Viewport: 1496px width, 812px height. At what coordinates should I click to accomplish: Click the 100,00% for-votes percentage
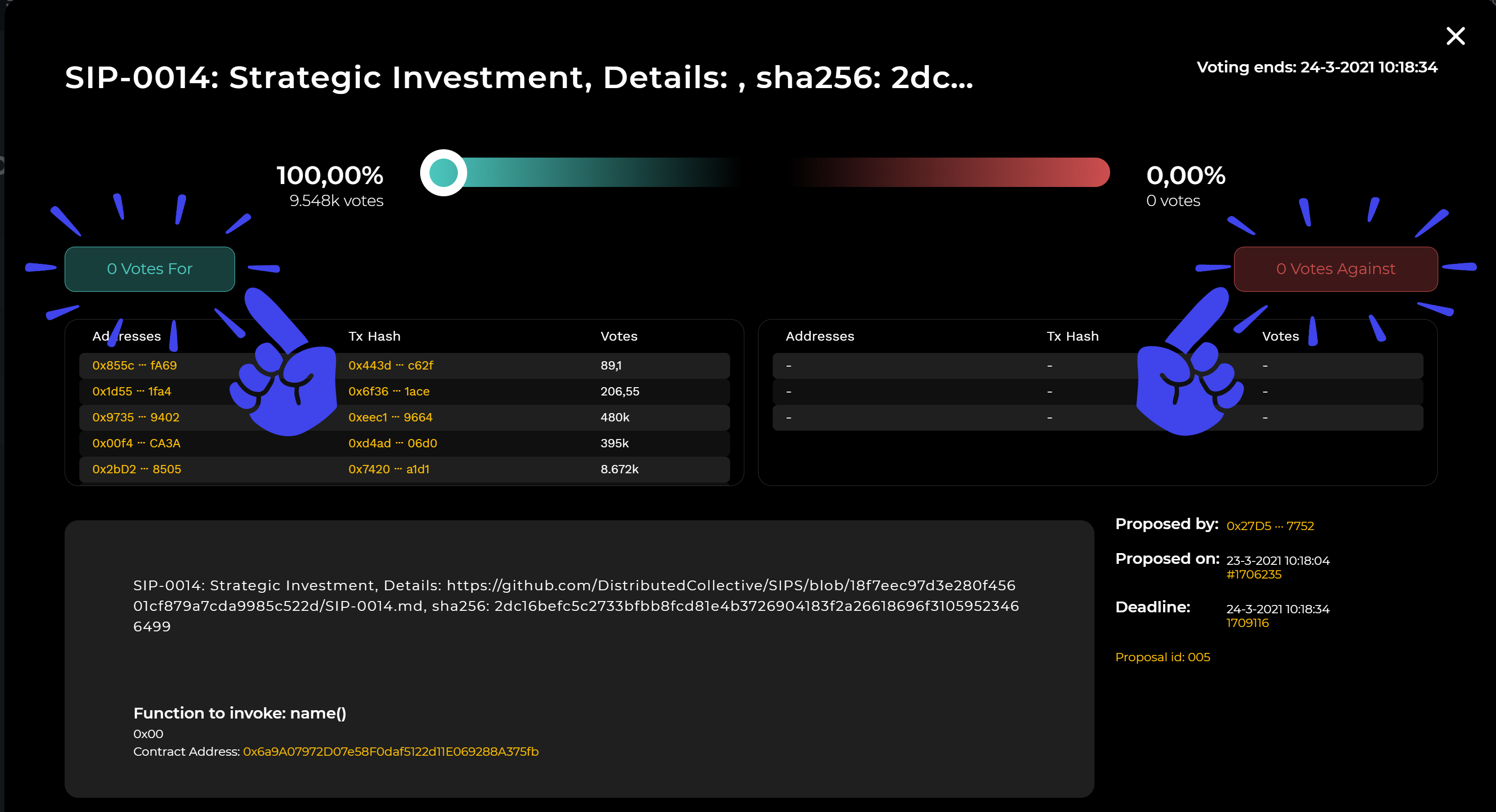[330, 175]
